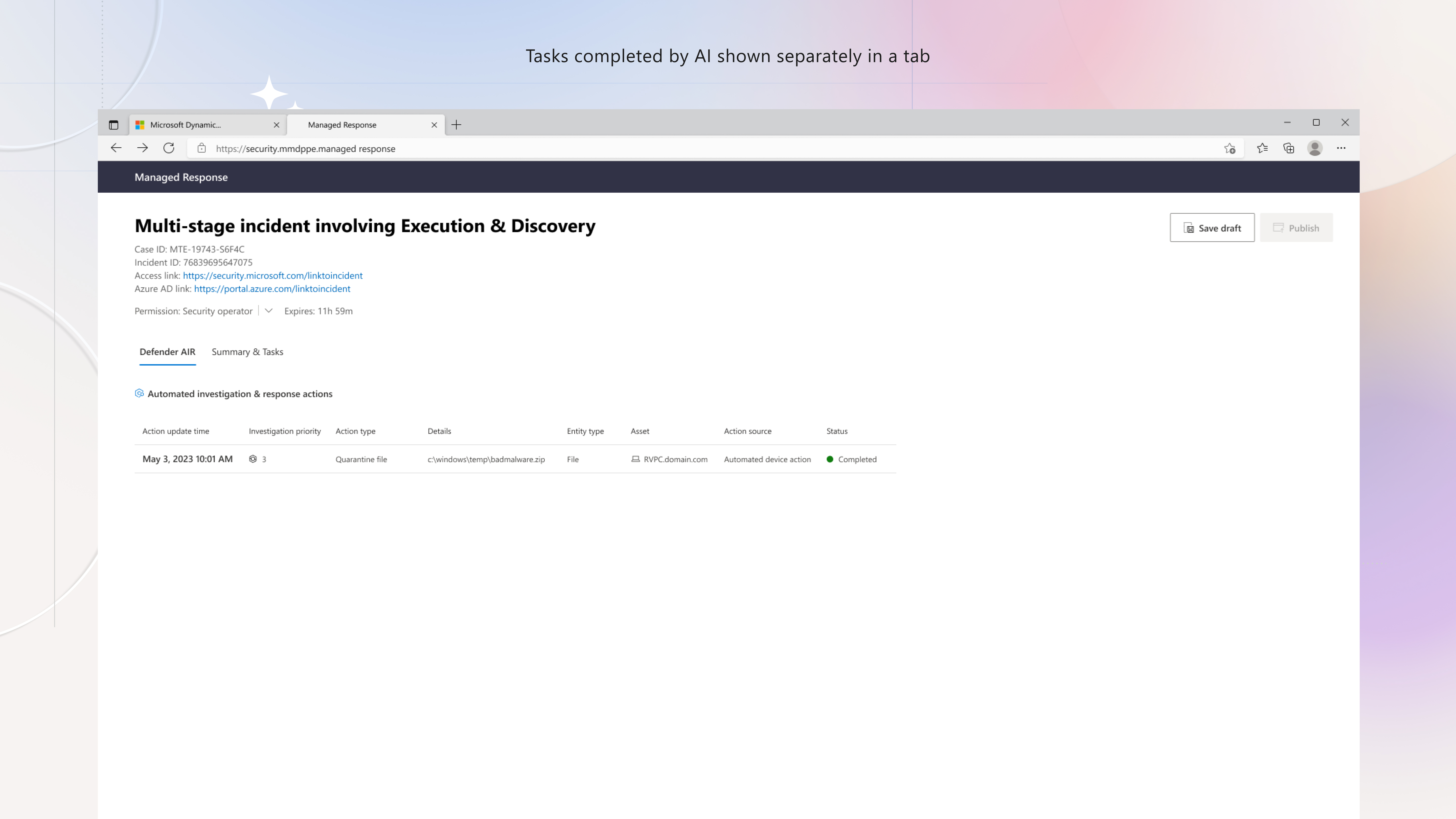Sort by Action type column header
The width and height of the screenshot is (1456, 819).
tap(355, 431)
